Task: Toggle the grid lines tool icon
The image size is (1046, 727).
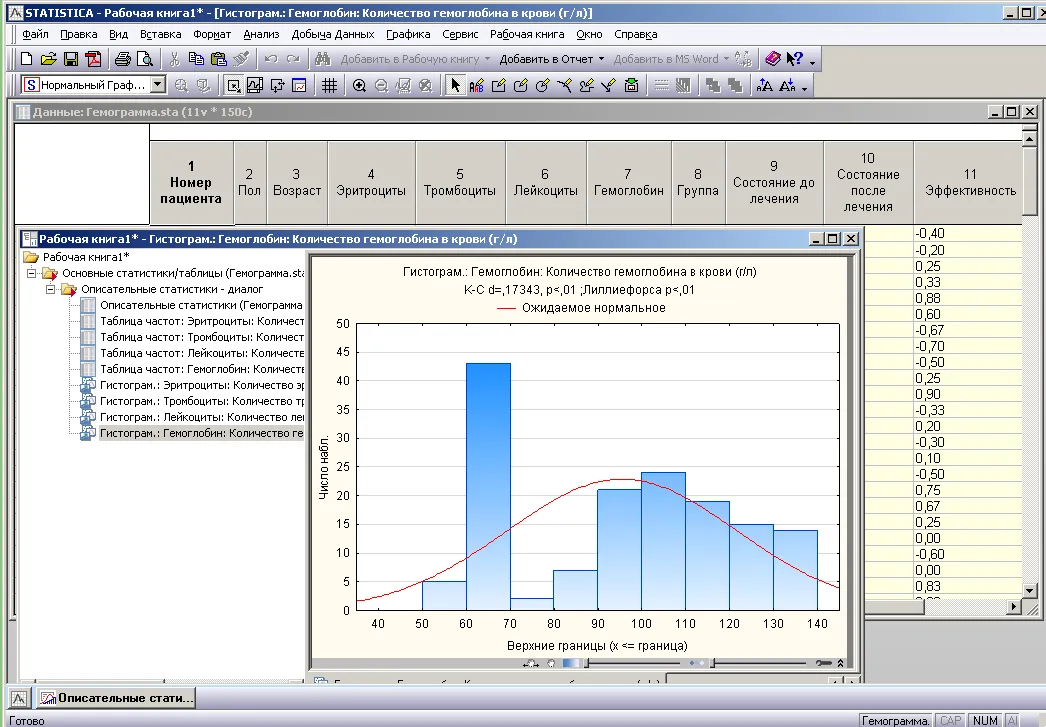Action: pyautogui.click(x=329, y=86)
